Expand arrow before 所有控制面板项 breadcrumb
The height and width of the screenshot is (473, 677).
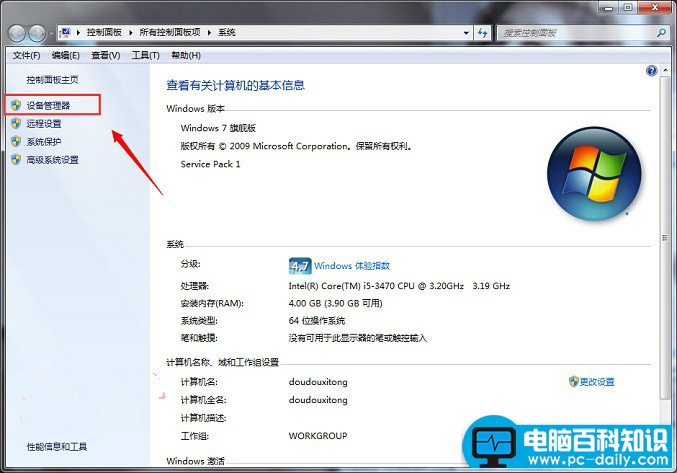[x=130, y=32]
